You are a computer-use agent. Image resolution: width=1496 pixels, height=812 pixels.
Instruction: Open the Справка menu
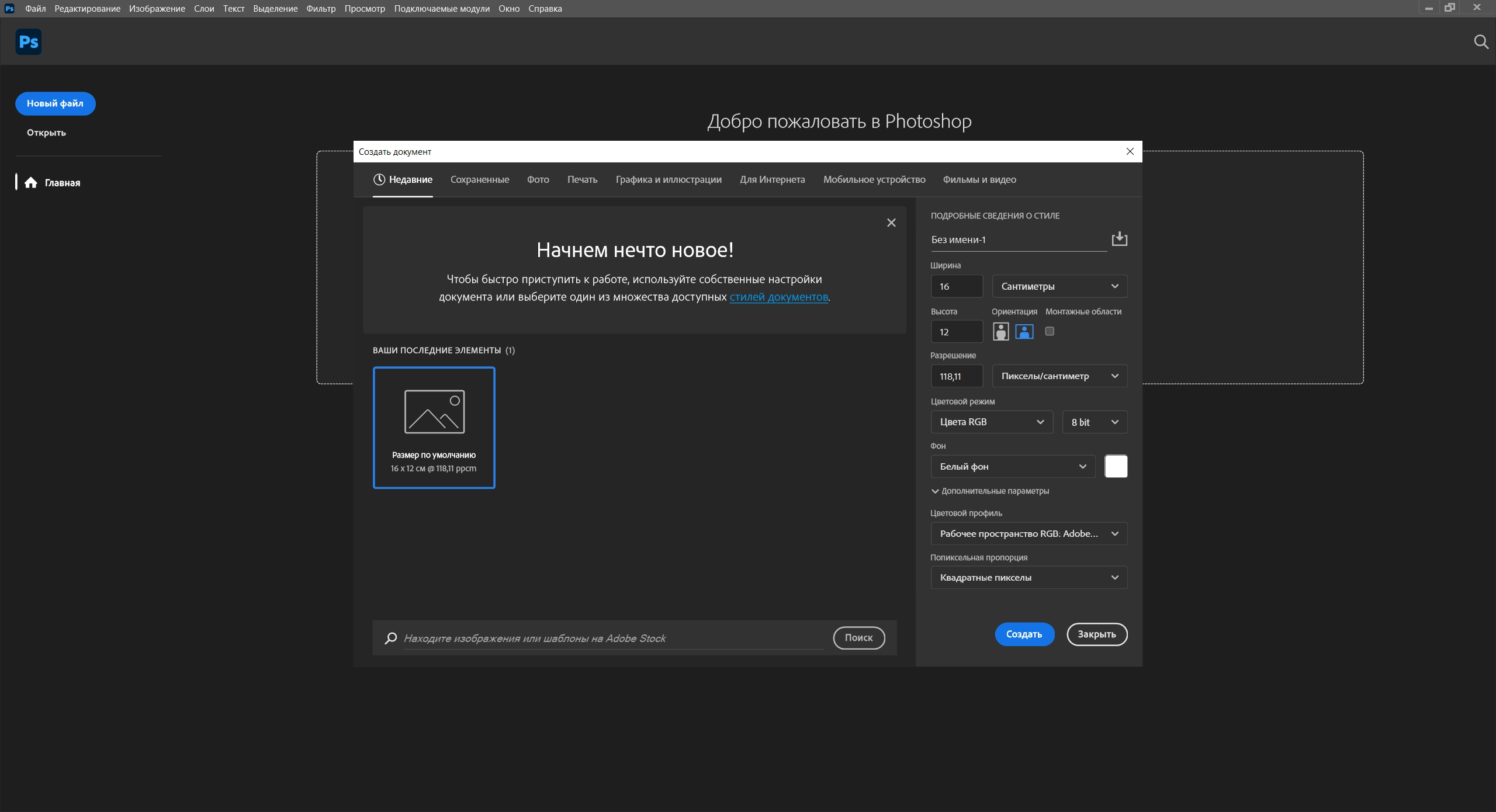coord(545,9)
